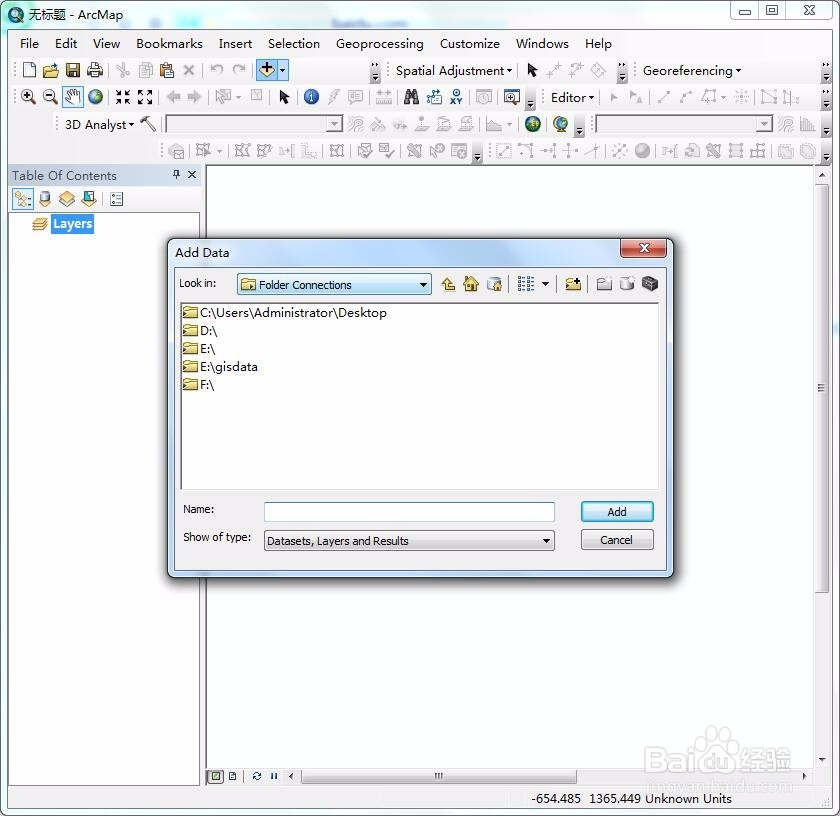
Task: Click the Table Of Contents Options icon
Action: 116,199
